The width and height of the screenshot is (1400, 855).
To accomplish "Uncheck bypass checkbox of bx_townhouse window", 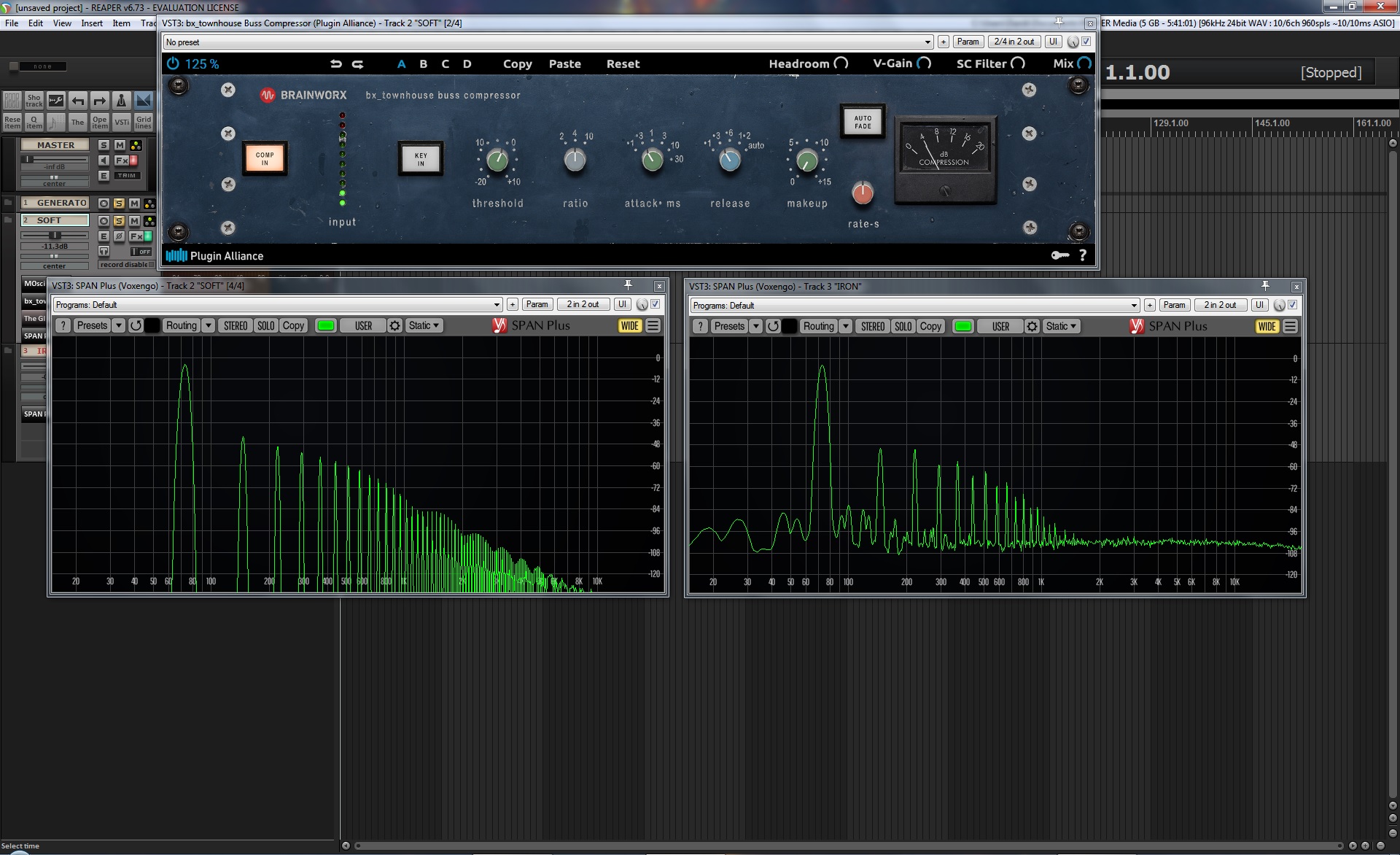I will (1086, 42).
